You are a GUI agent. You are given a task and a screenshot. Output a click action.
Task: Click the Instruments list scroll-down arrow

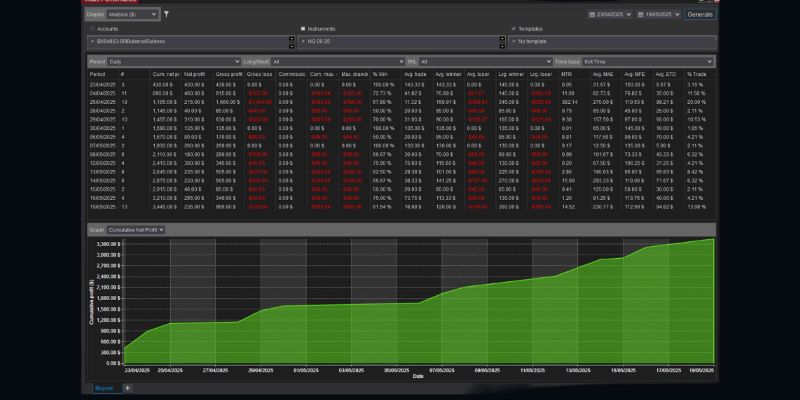coord(503,46)
